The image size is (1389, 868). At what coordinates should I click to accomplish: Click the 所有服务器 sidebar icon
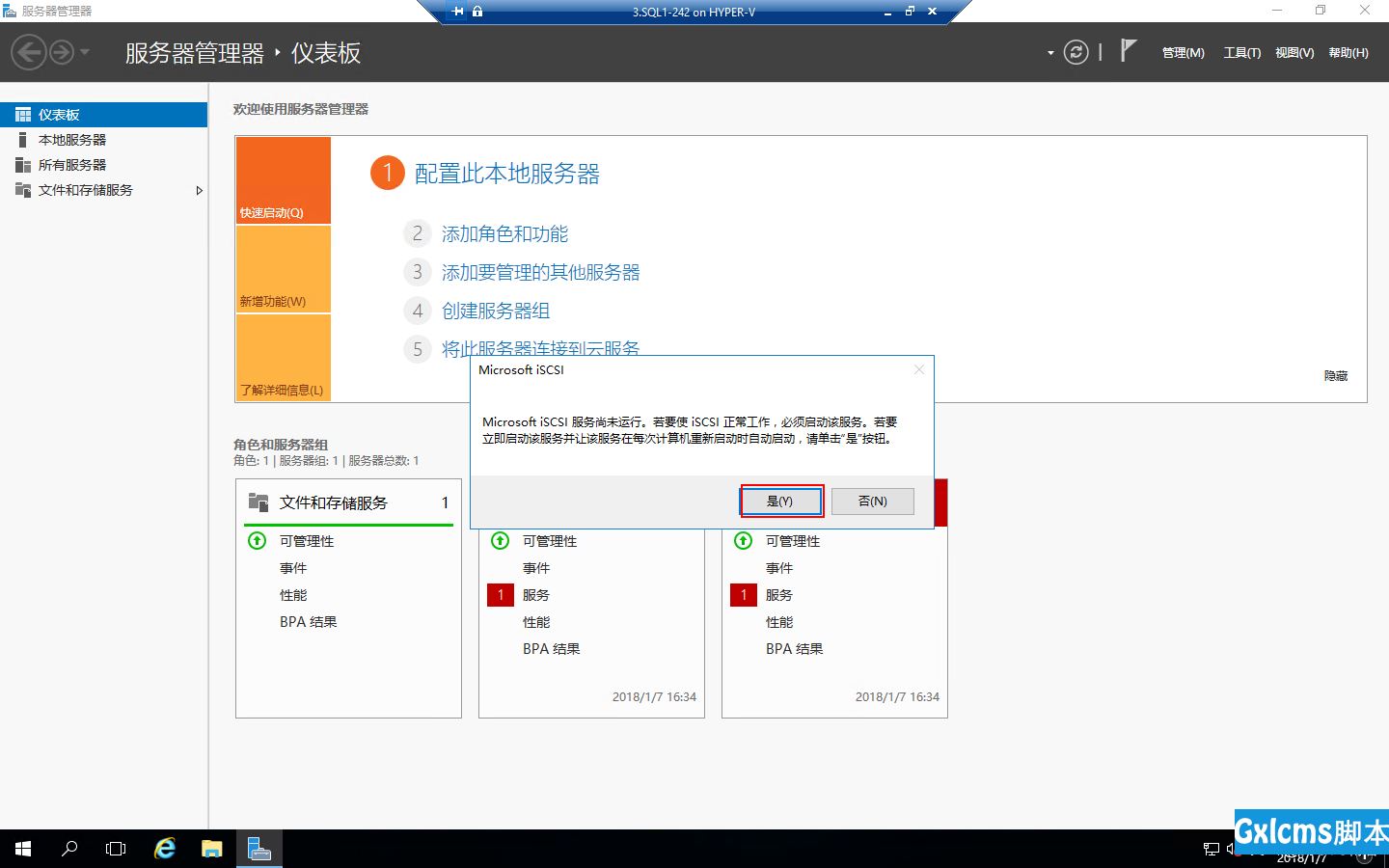point(23,165)
